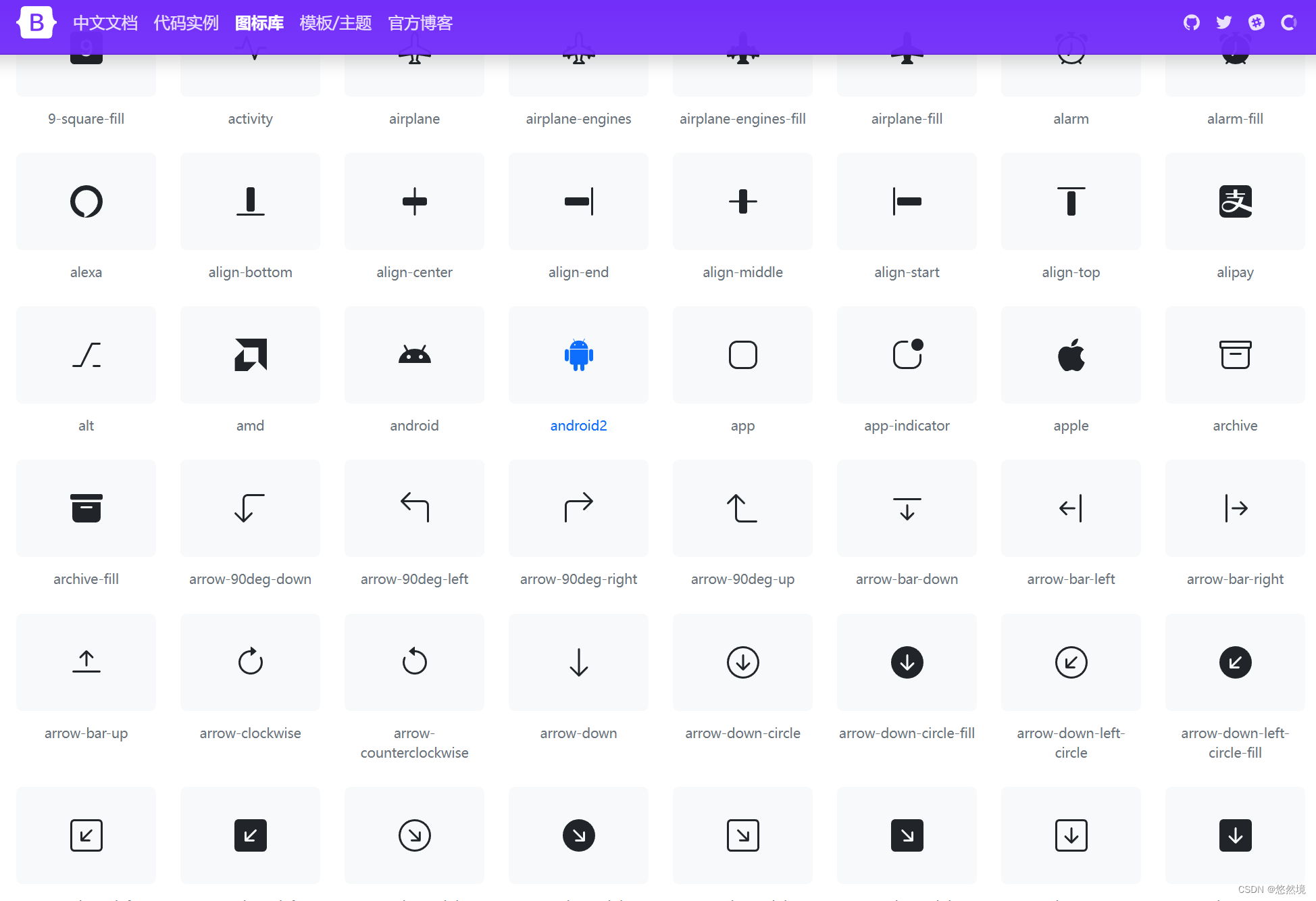
Task: Select the 图标库 nav item
Action: pos(259,23)
